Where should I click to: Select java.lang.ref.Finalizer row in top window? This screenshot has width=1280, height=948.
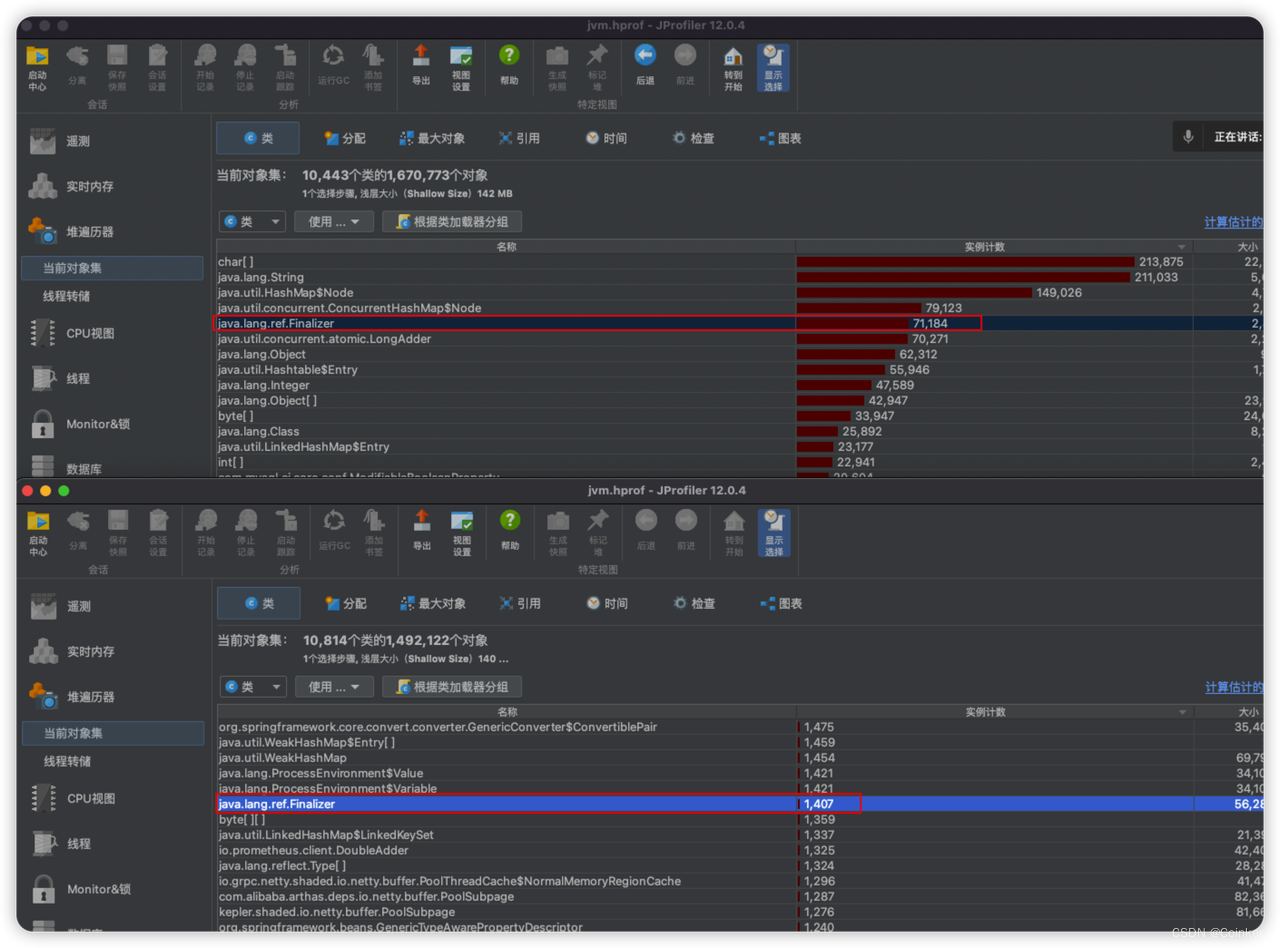[740, 324]
